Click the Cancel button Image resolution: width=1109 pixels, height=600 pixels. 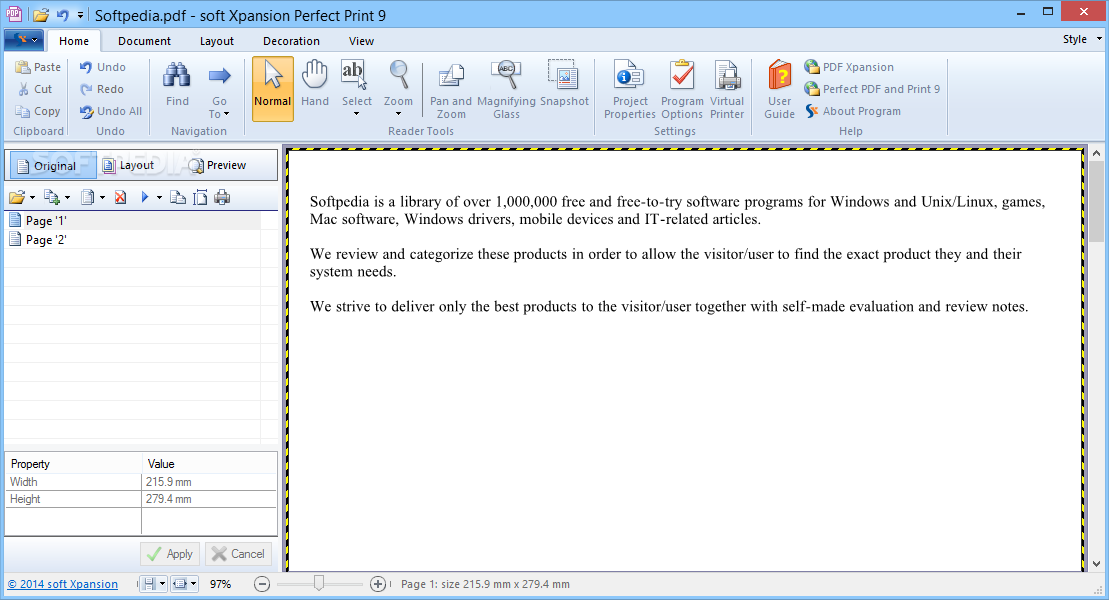[x=238, y=554]
